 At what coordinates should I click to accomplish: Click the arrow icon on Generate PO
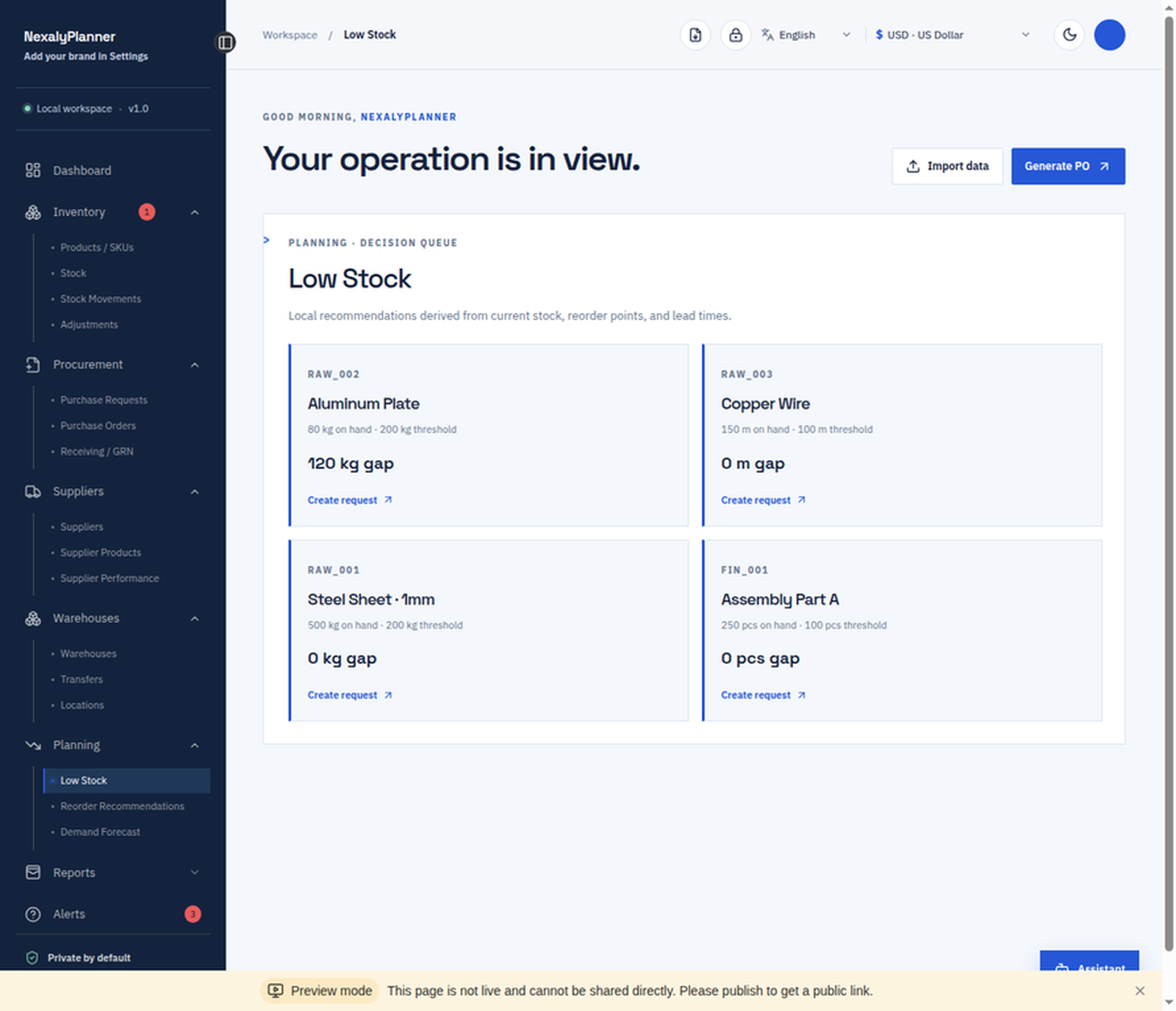pos(1104,166)
